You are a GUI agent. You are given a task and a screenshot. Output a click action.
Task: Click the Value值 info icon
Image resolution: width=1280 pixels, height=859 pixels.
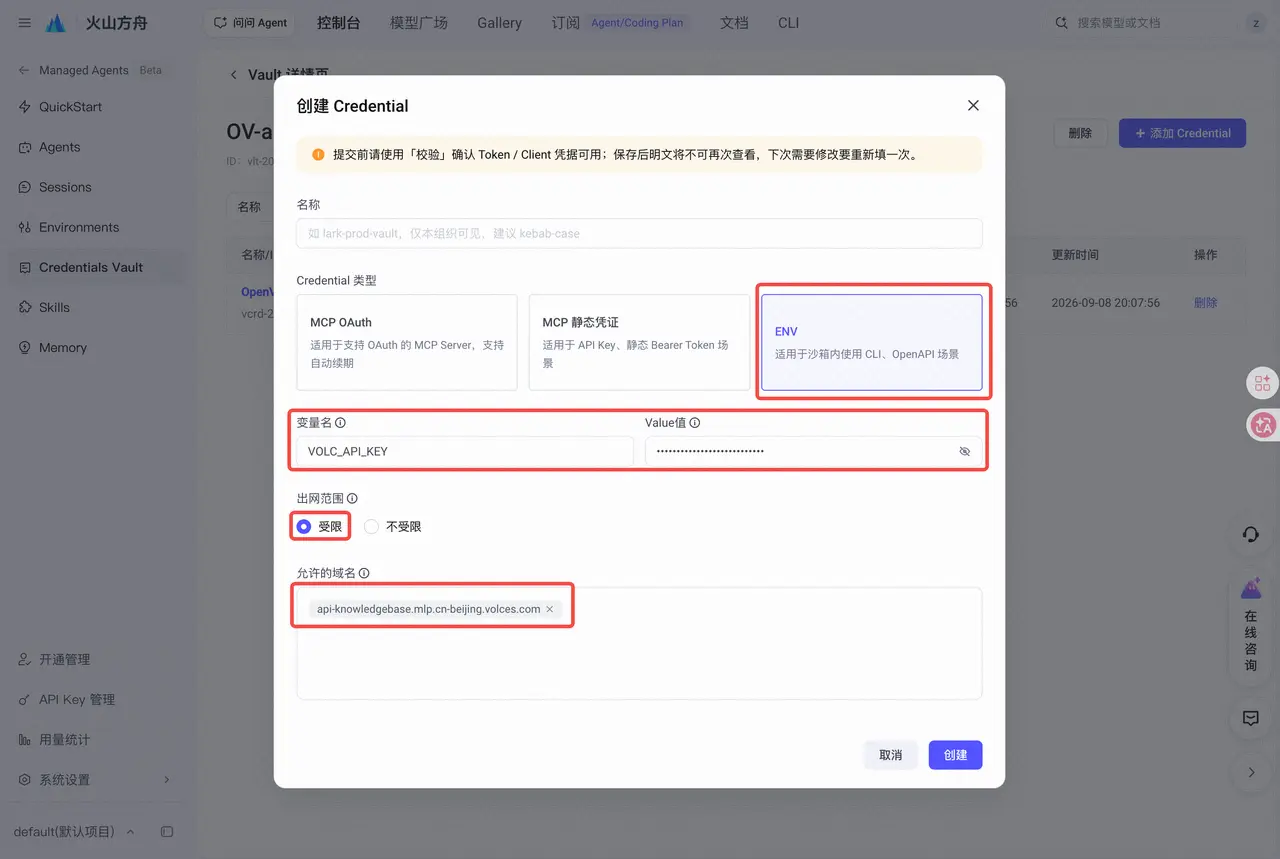(695, 423)
